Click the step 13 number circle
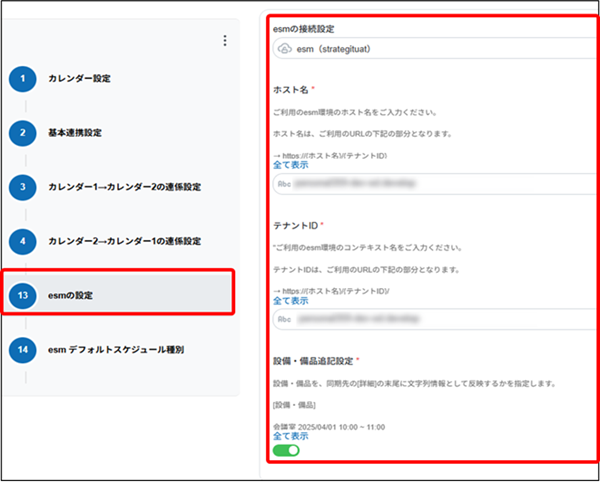600x482 pixels. pos(22,296)
